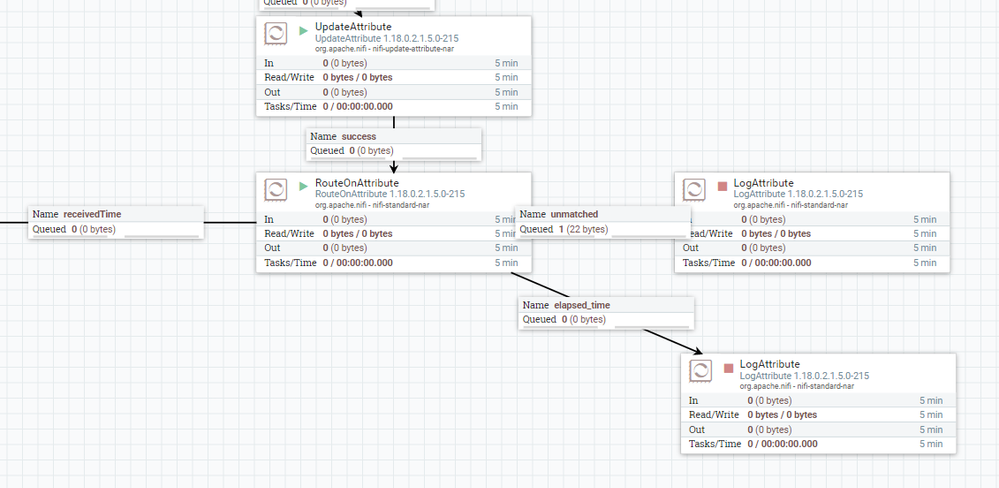Click the lower LogAttribute processor icon below elapsed_time
This screenshot has height=488, width=999.
coord(701,370)
